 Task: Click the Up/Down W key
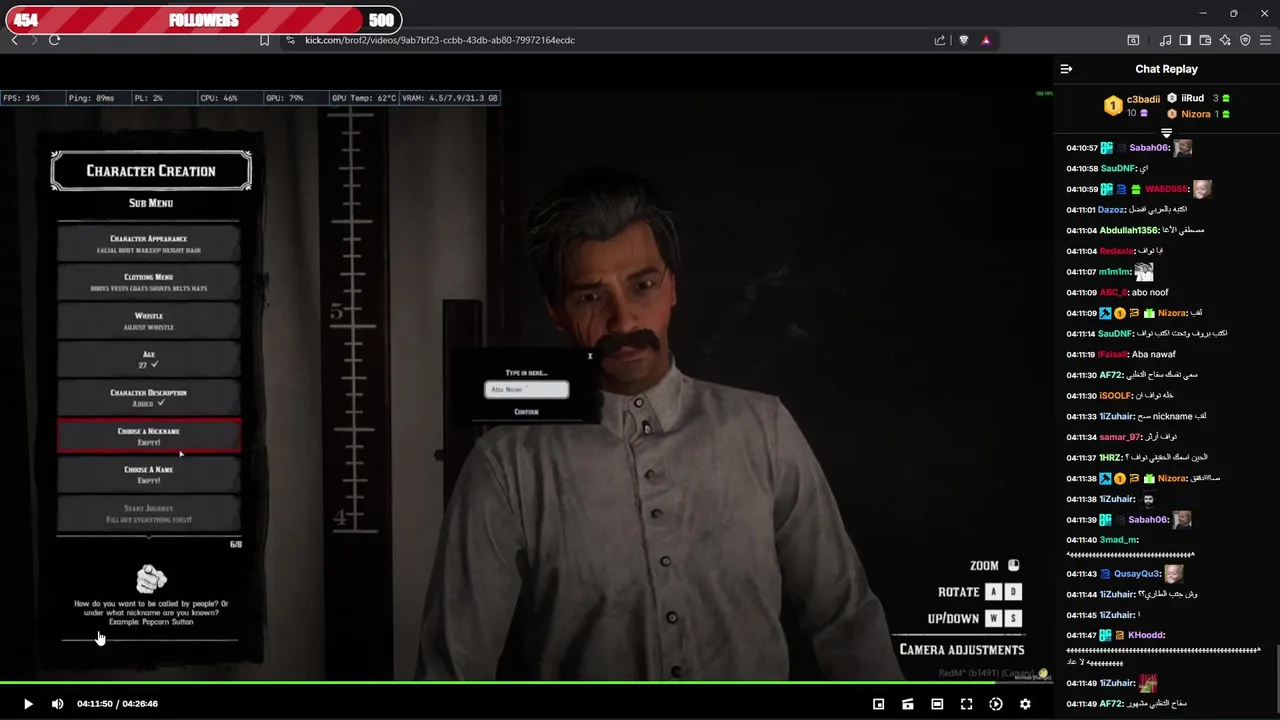(x=993, y=618)
